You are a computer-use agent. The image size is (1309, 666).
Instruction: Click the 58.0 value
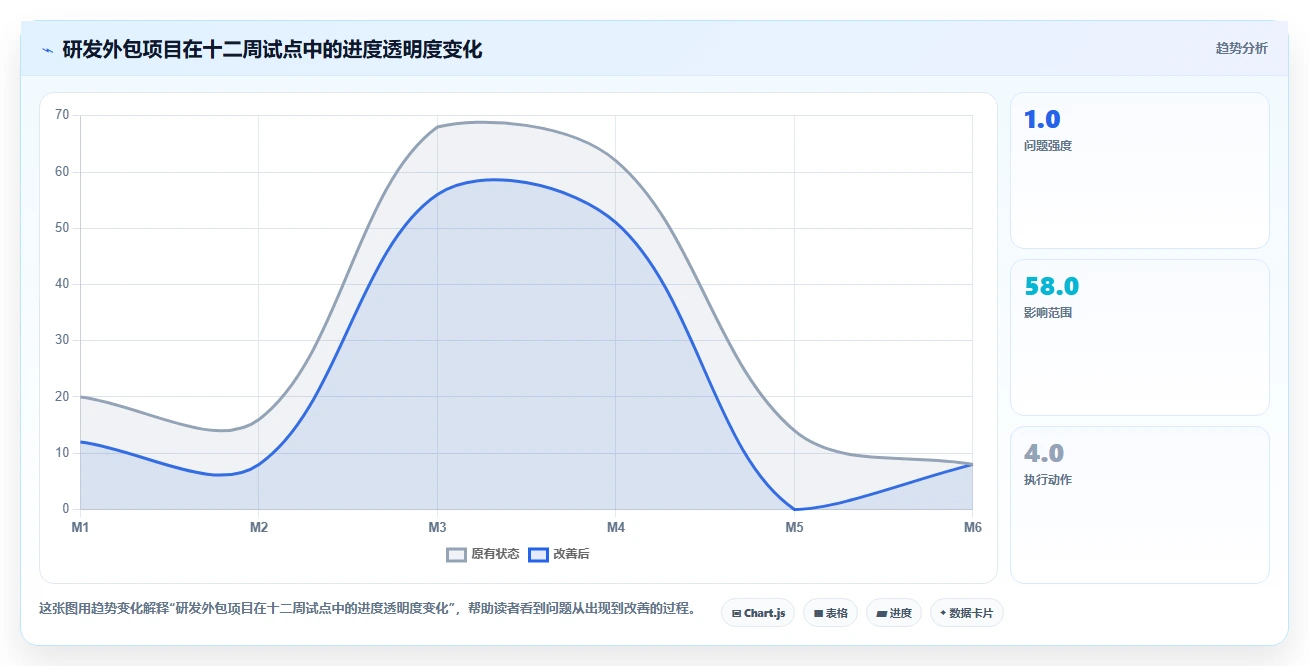point(1052,286)
